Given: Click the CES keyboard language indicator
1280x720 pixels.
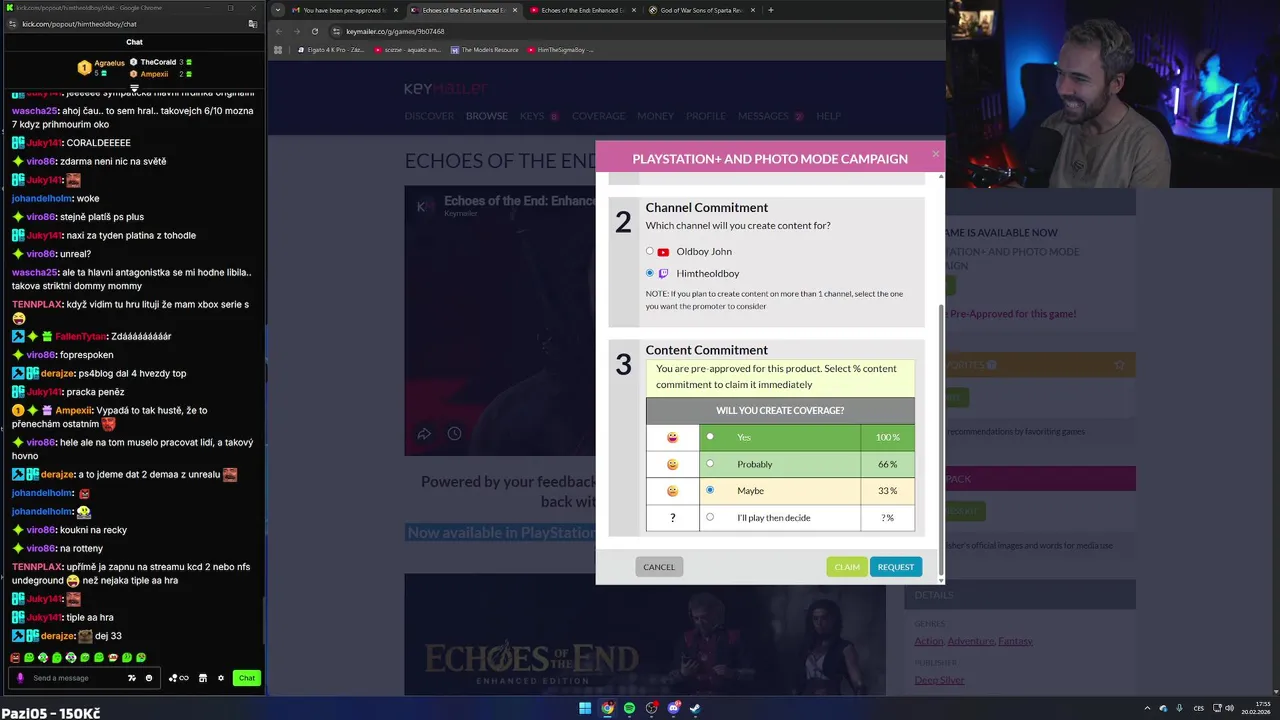Looking at the screenshot, I should point(1198,708).
